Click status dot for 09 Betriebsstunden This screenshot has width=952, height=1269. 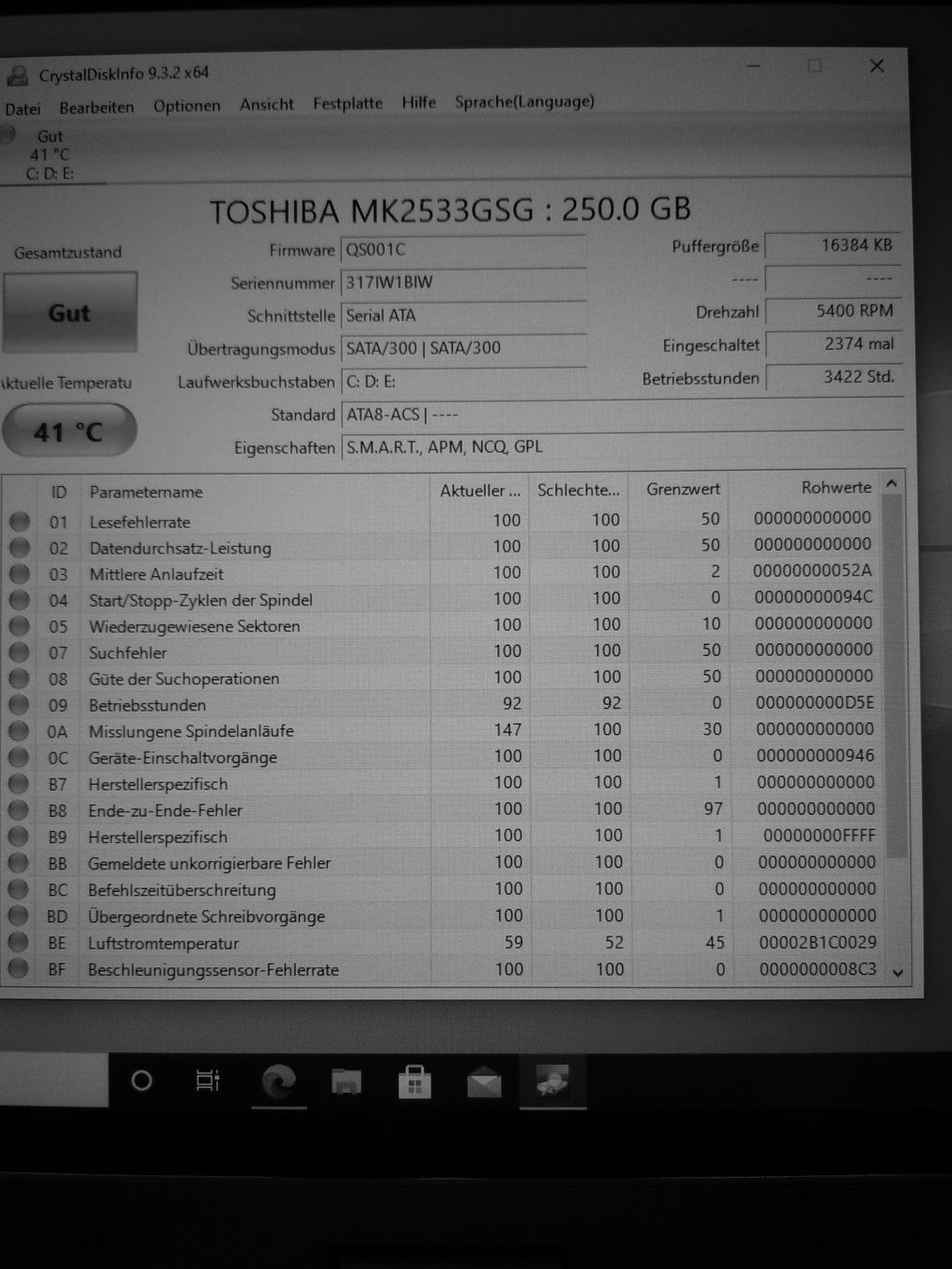pyautogui.click(x=19, y=705)
